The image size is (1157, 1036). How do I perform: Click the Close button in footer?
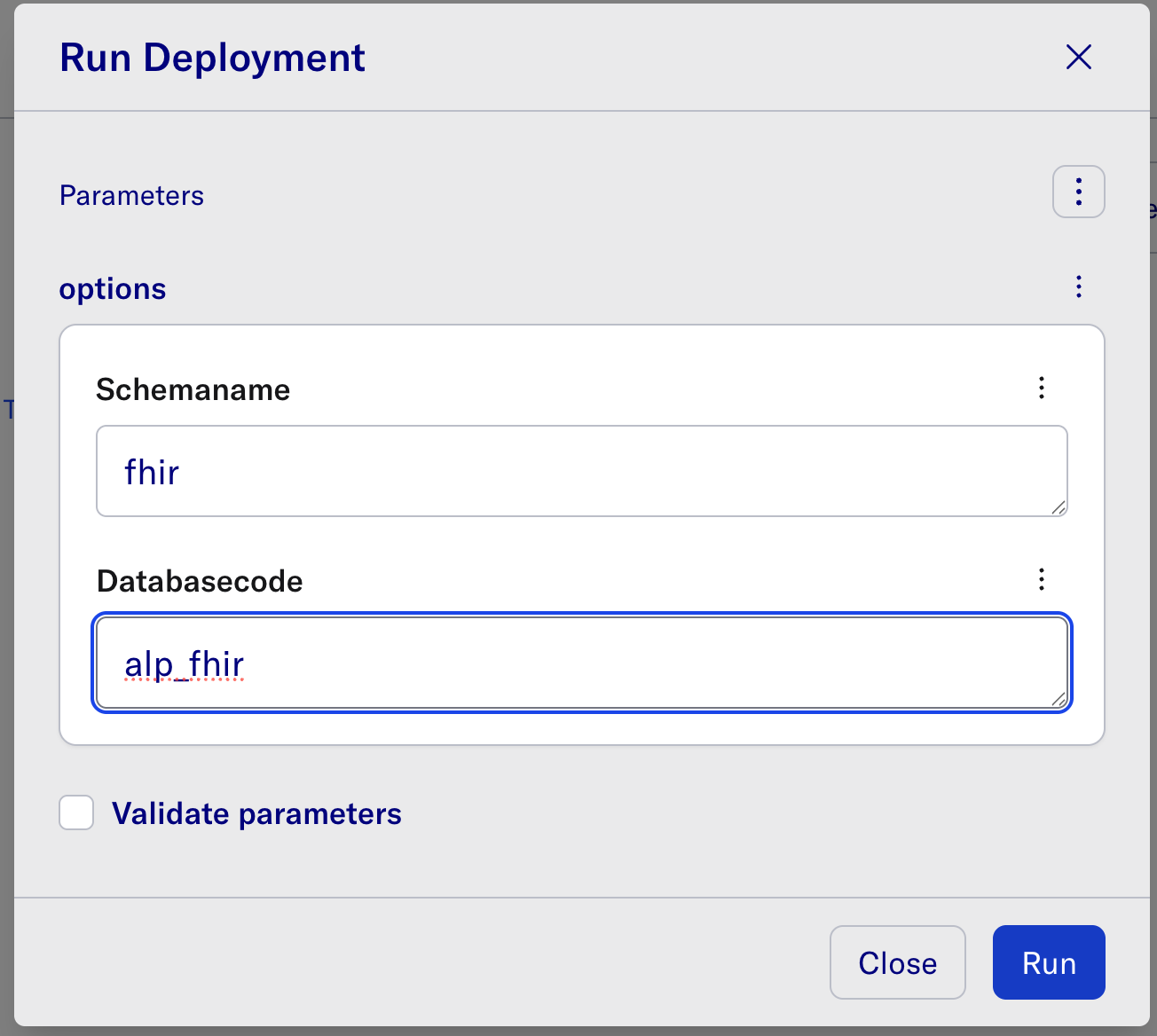click(x=897, y=962)
